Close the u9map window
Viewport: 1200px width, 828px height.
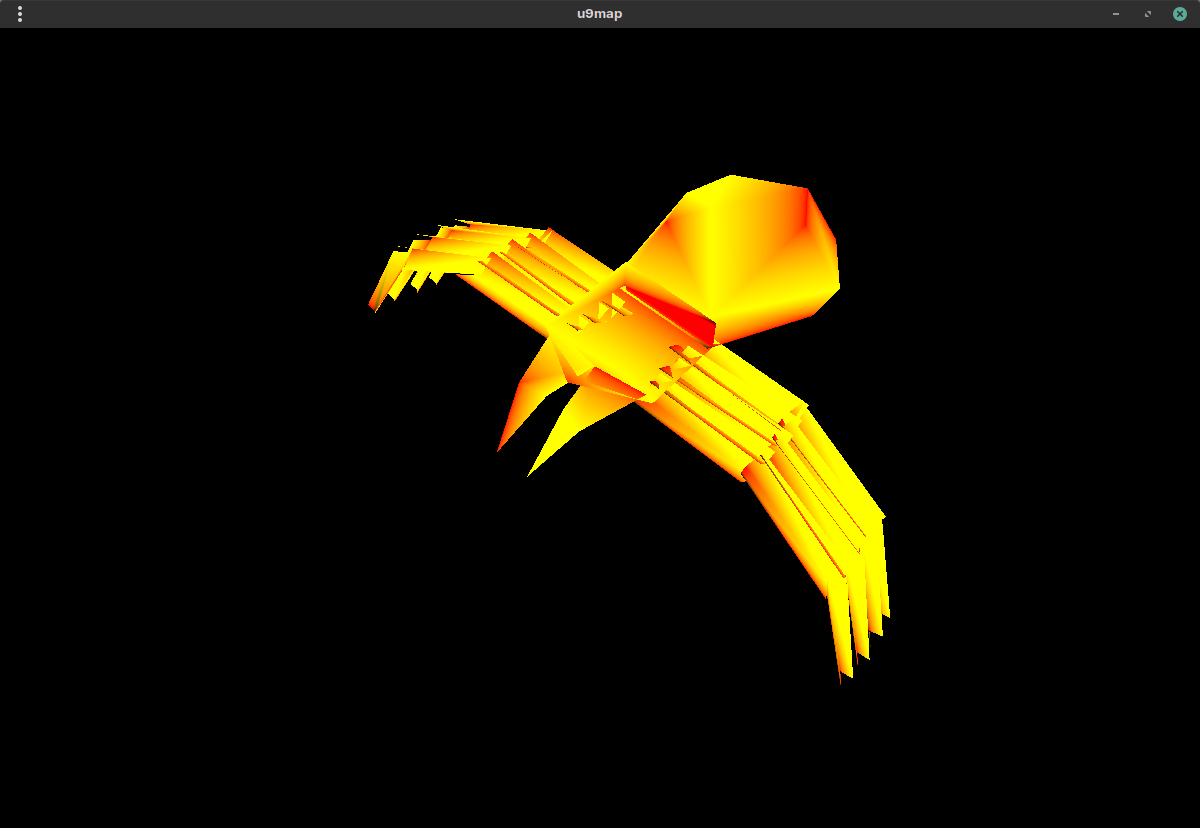tap(1180, 14)
